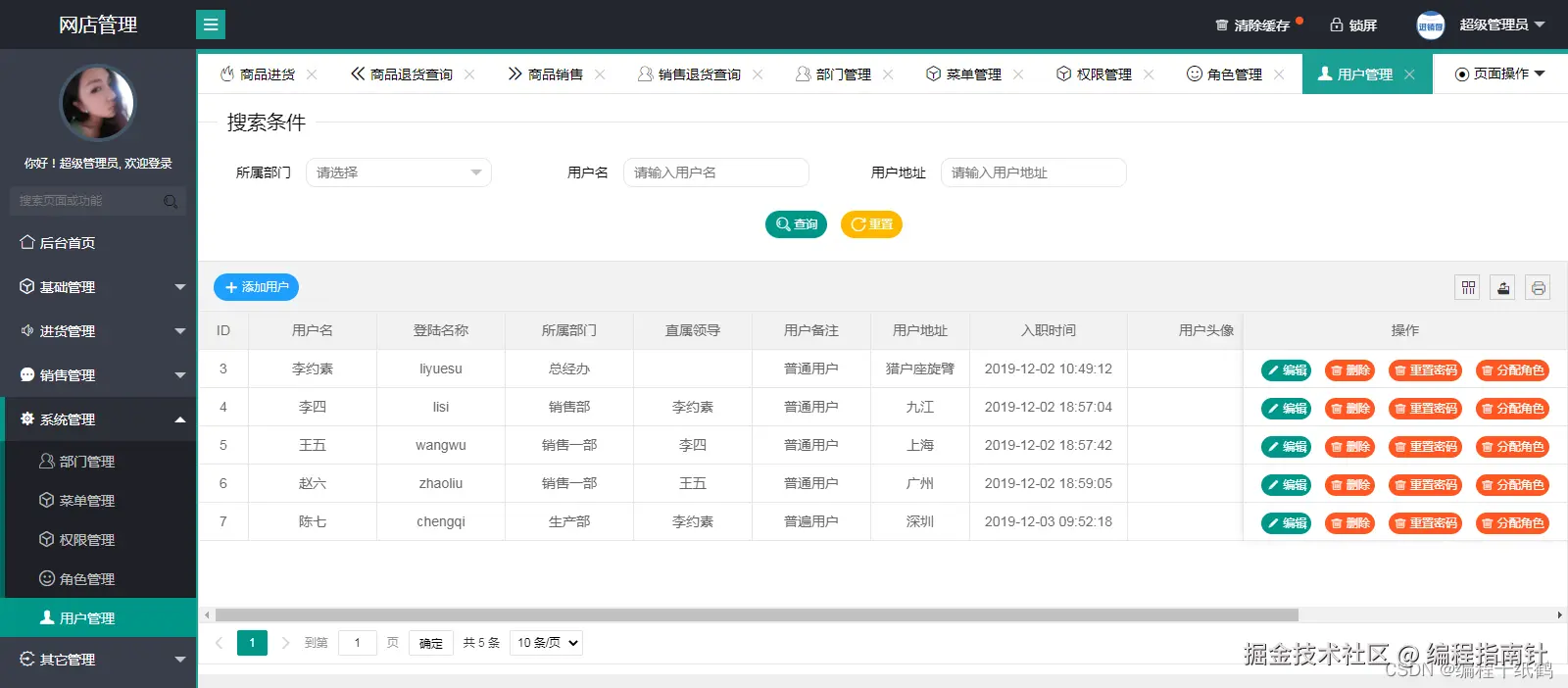Open 部门管理 in the sidebar
The width and height of the screenshot is (1568, 688).
(x=98, y=462)
